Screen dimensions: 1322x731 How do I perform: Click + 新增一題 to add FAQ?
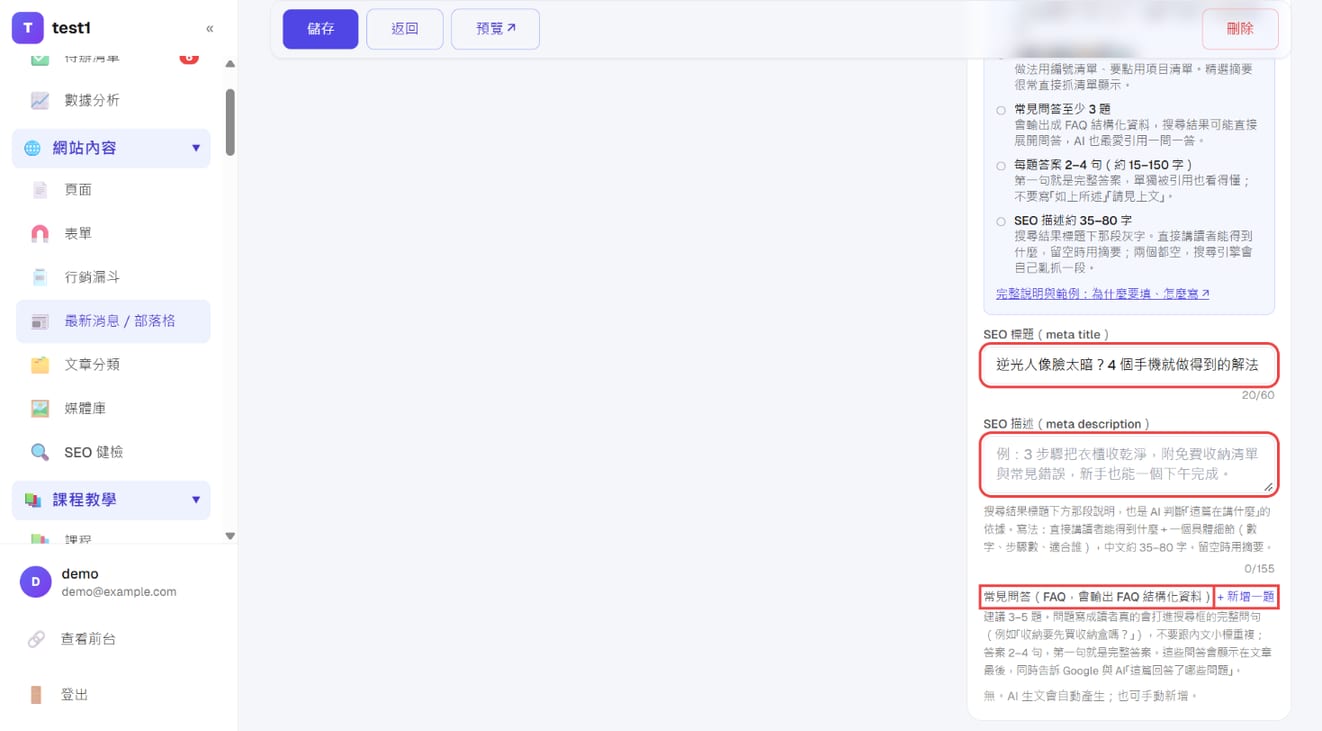coord(1246,597)
